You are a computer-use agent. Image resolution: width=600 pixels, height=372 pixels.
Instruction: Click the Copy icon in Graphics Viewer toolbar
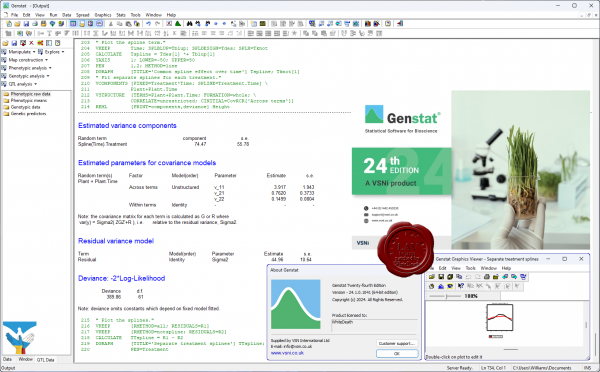(459, 277)
